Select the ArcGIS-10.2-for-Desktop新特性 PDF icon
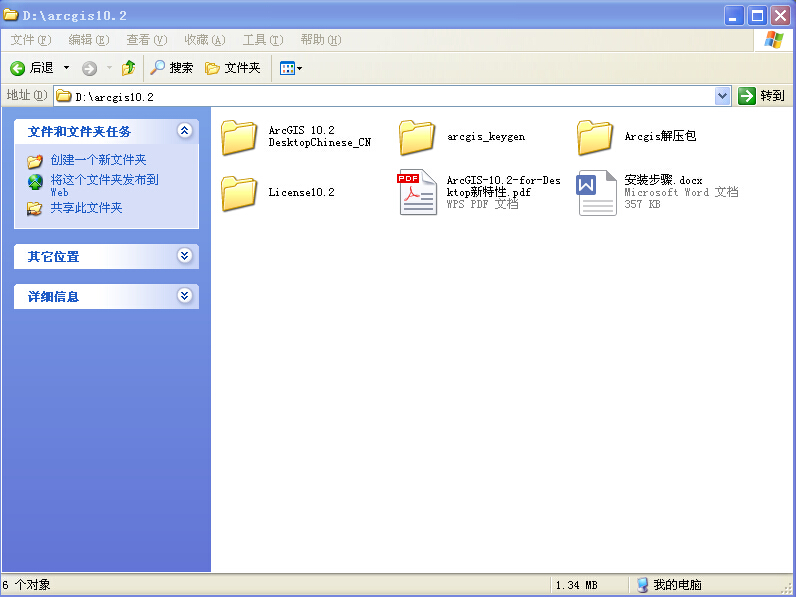This screenshot has width=796, height=597. [x=417, y=192]
